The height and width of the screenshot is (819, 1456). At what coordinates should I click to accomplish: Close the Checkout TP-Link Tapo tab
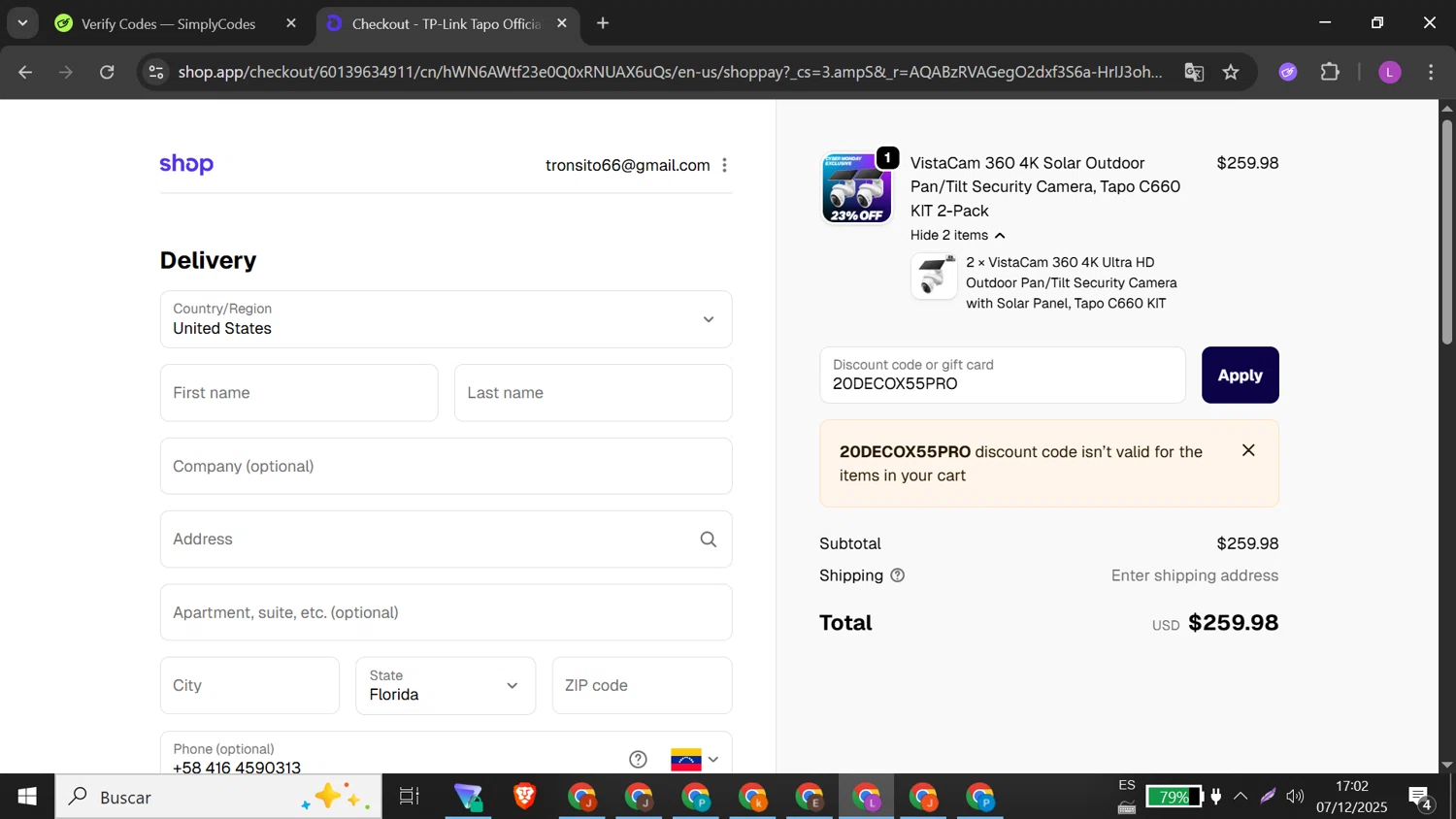pyautogui.click(x=562, y=23)
